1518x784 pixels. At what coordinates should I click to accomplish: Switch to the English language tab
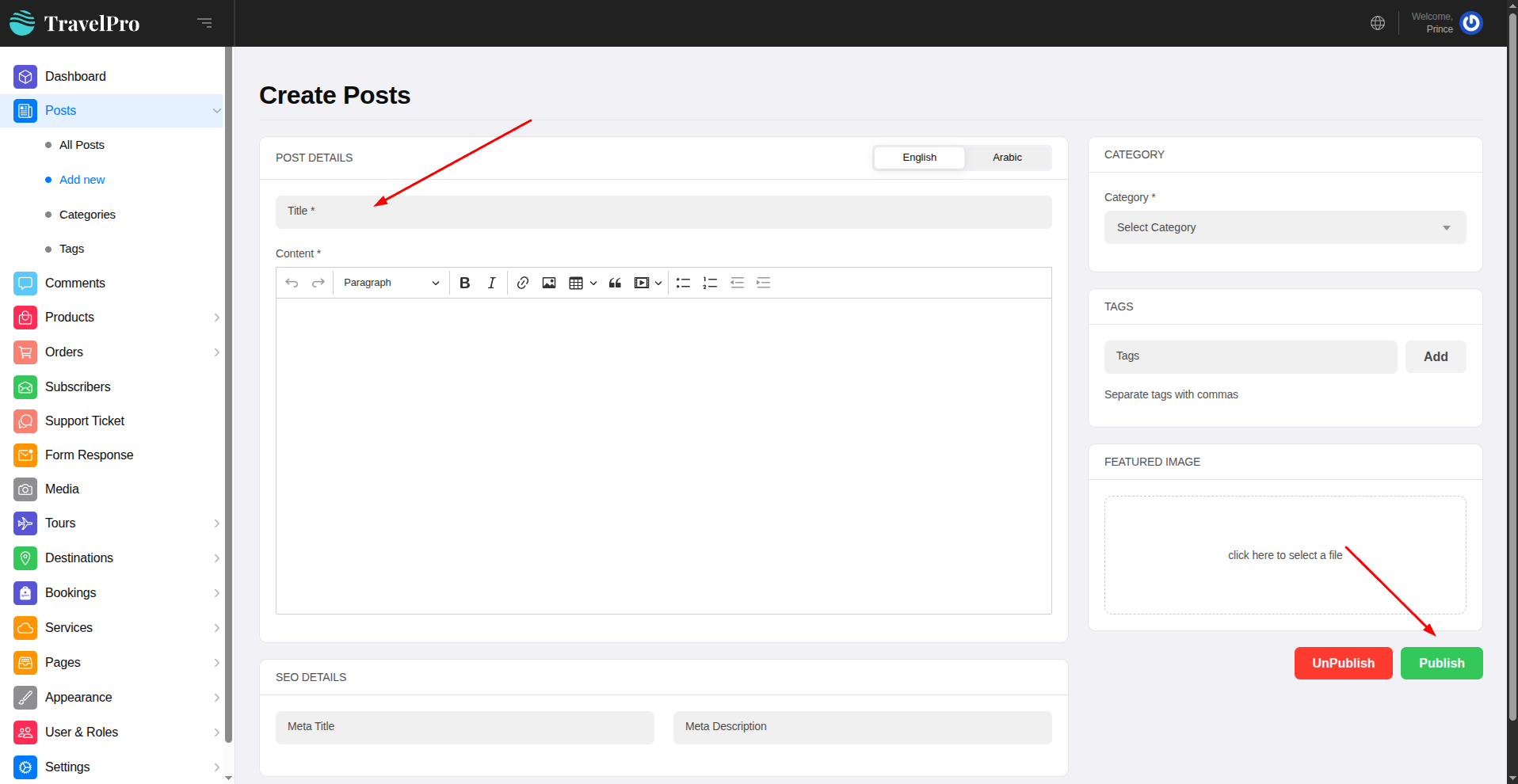pyautogui.click(x=919, y=158)
